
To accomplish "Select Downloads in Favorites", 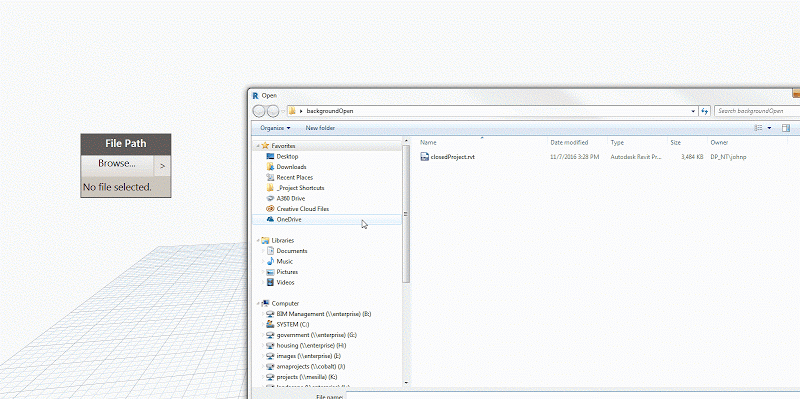I will click(291, 167).
